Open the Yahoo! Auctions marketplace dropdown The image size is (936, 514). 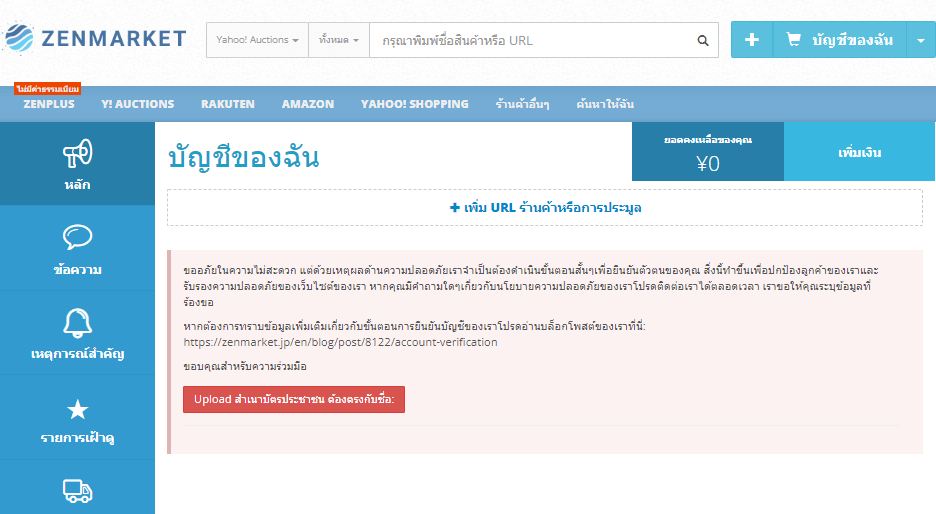tap(257, 40)
